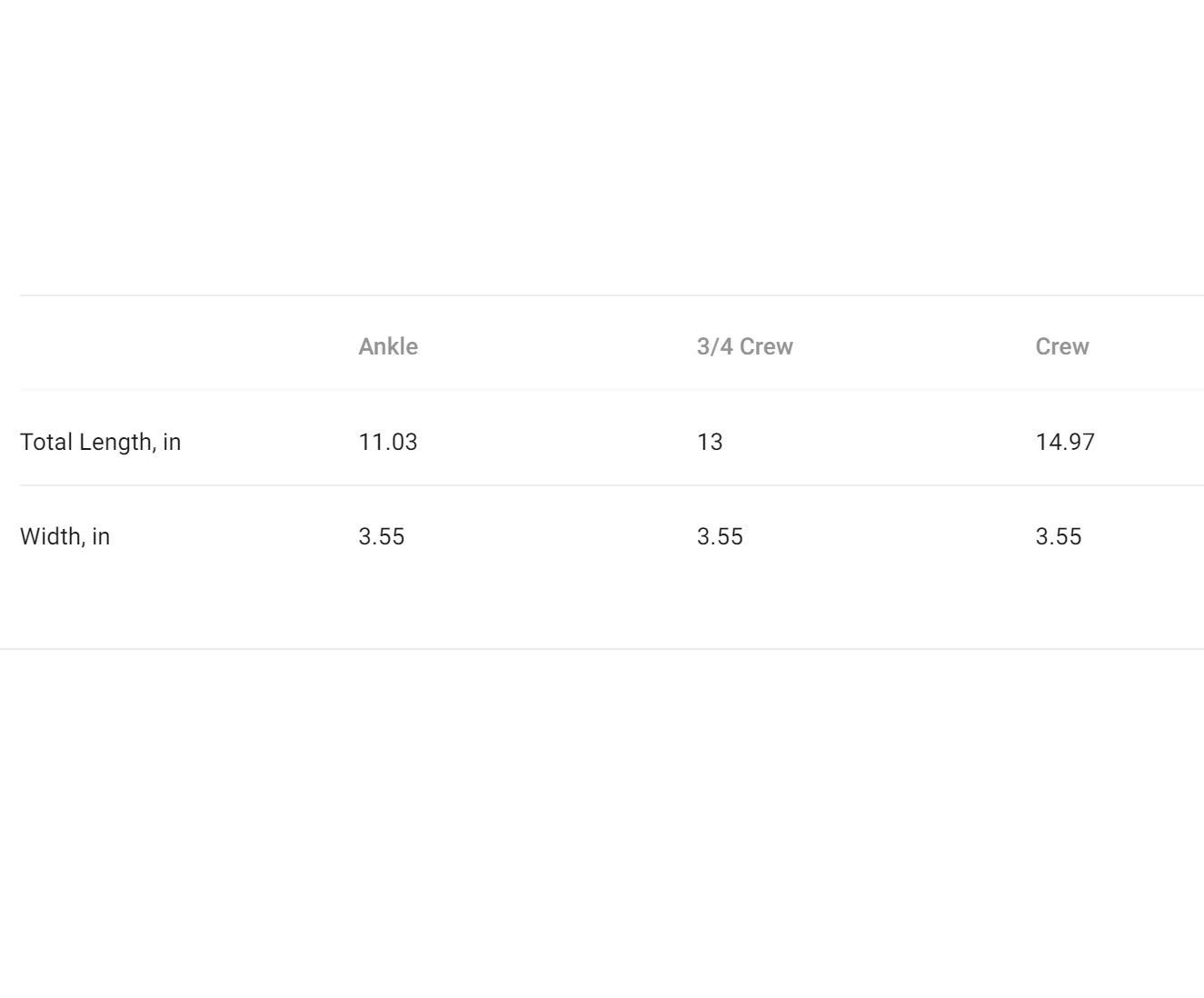Click empty space between Ankle and 3/4 Crew headers

556,346
